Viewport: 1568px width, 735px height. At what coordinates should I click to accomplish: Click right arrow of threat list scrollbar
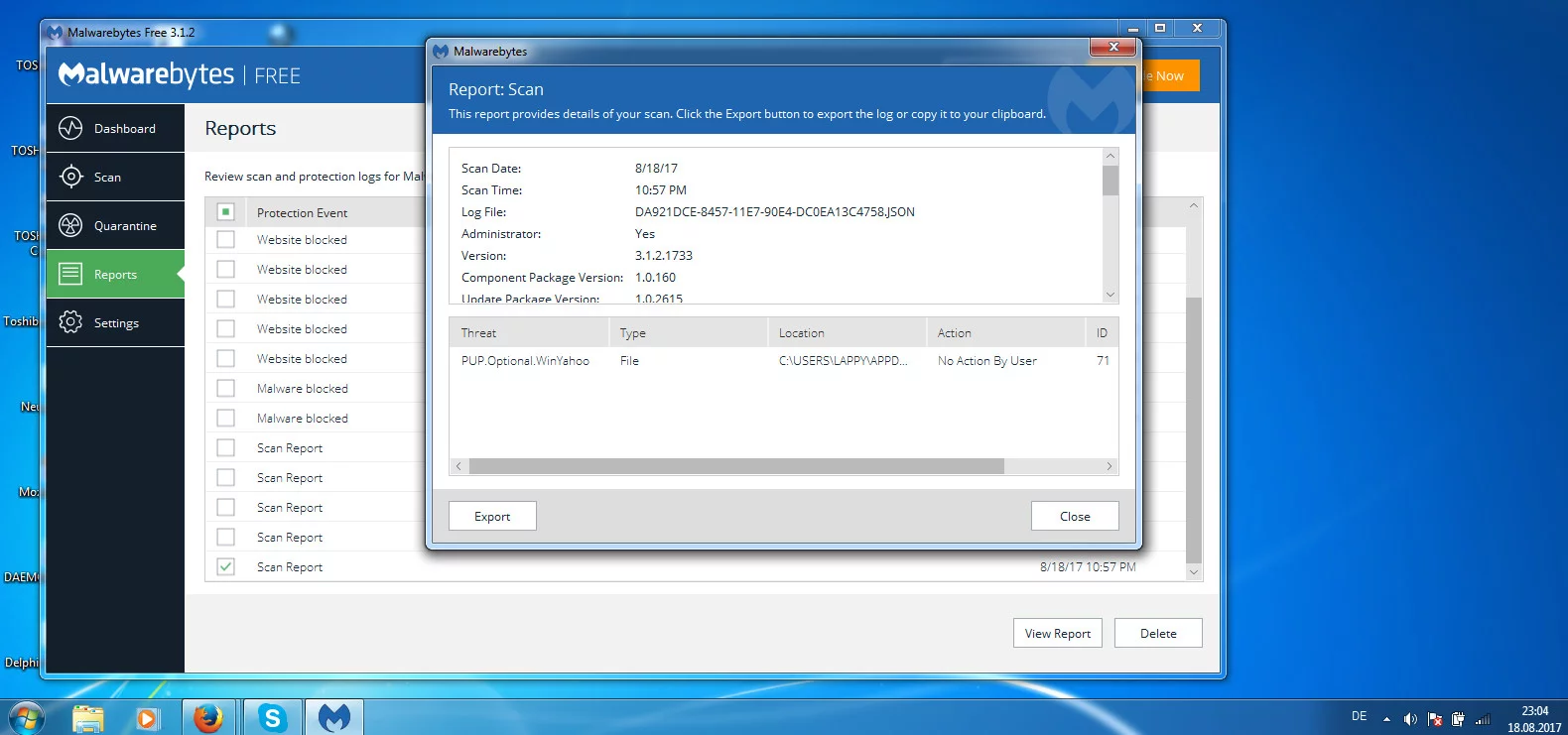point(1109,466)
